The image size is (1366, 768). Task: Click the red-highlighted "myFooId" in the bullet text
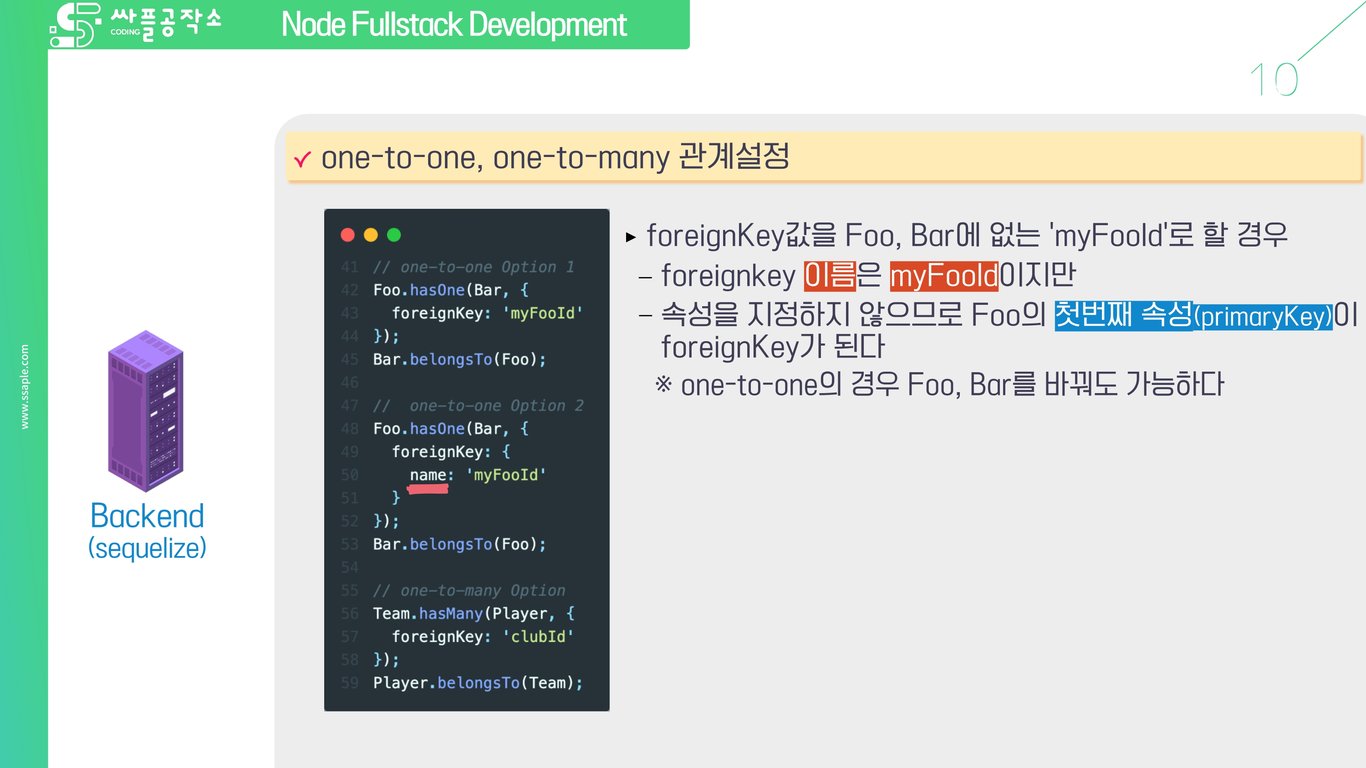944,275
